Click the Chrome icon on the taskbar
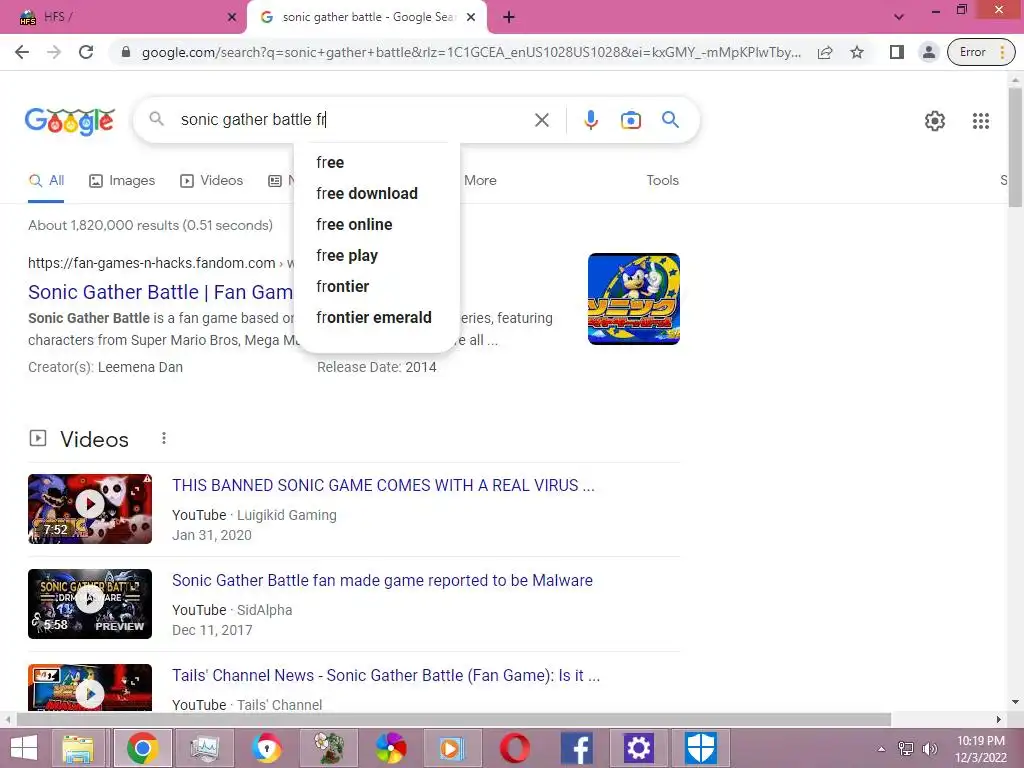This screenshot has height=768, width=1024. coord(142,748)
